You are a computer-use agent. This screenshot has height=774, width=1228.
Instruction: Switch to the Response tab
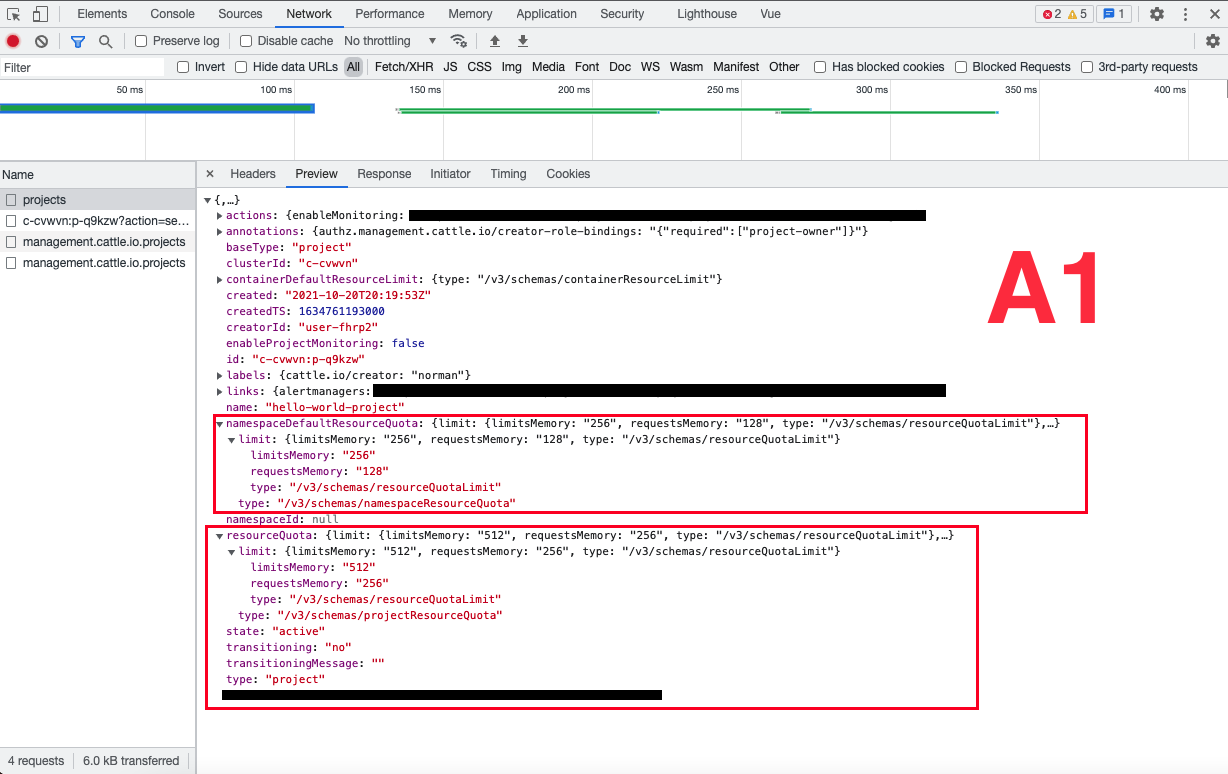(384, 174)
